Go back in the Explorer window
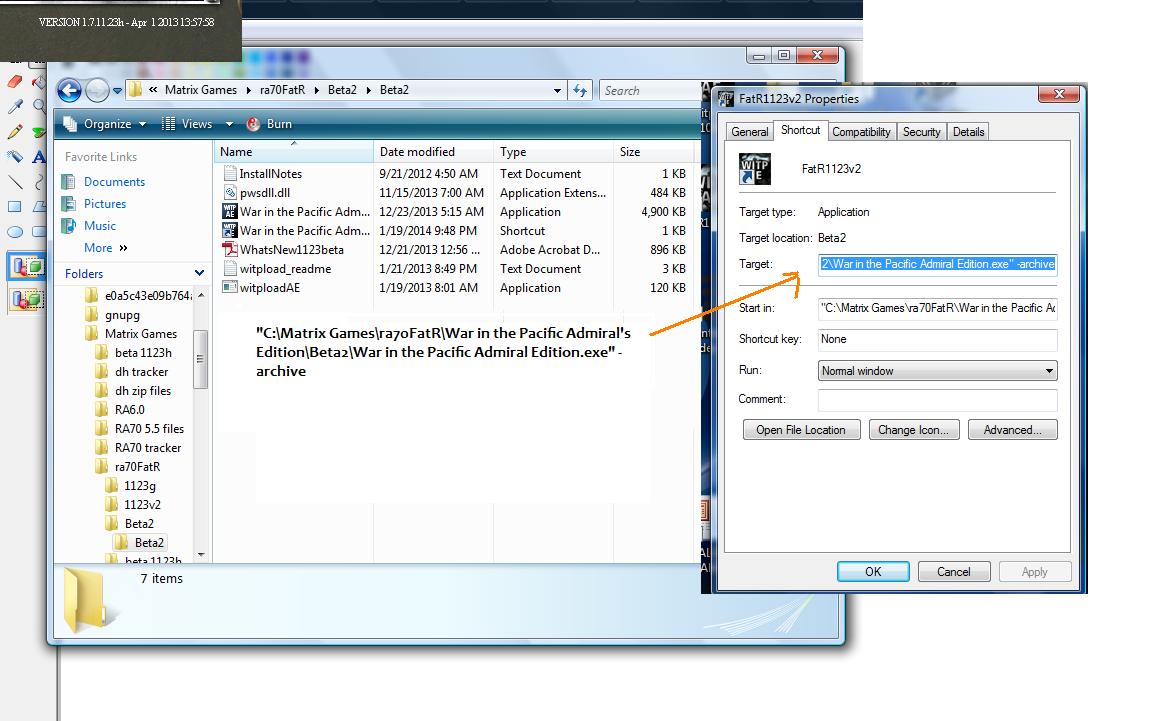Screen dimensions: 1150x721 coord(70,90)
